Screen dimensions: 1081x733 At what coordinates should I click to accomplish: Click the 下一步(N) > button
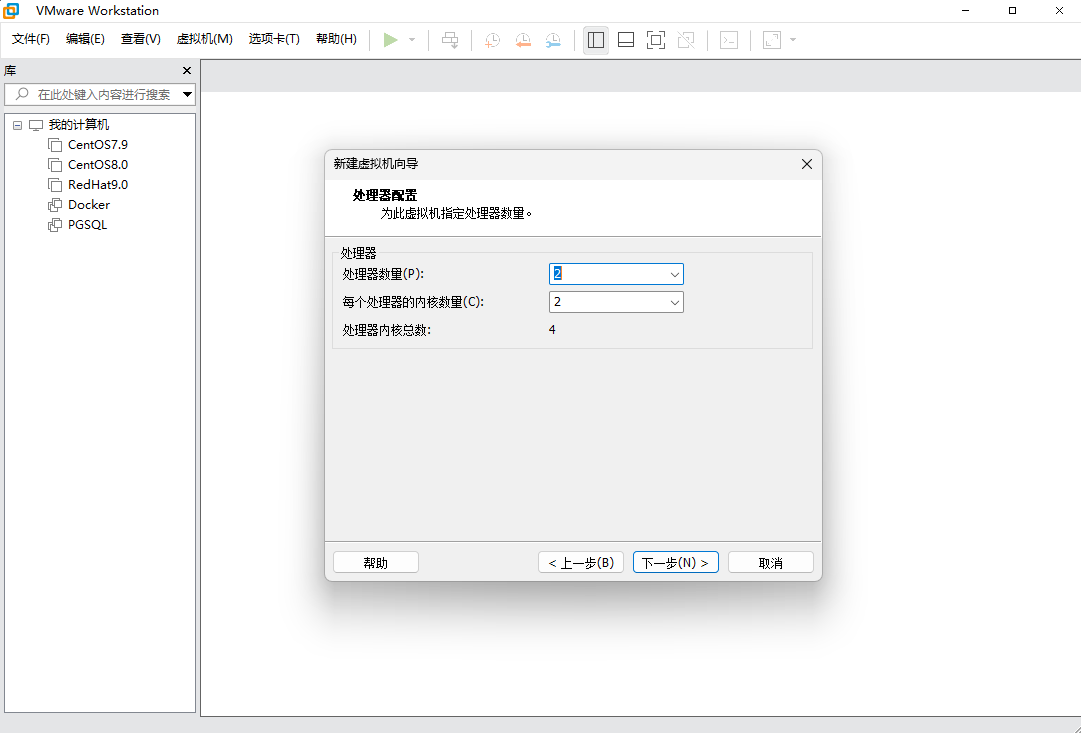(x=676, y=563)
